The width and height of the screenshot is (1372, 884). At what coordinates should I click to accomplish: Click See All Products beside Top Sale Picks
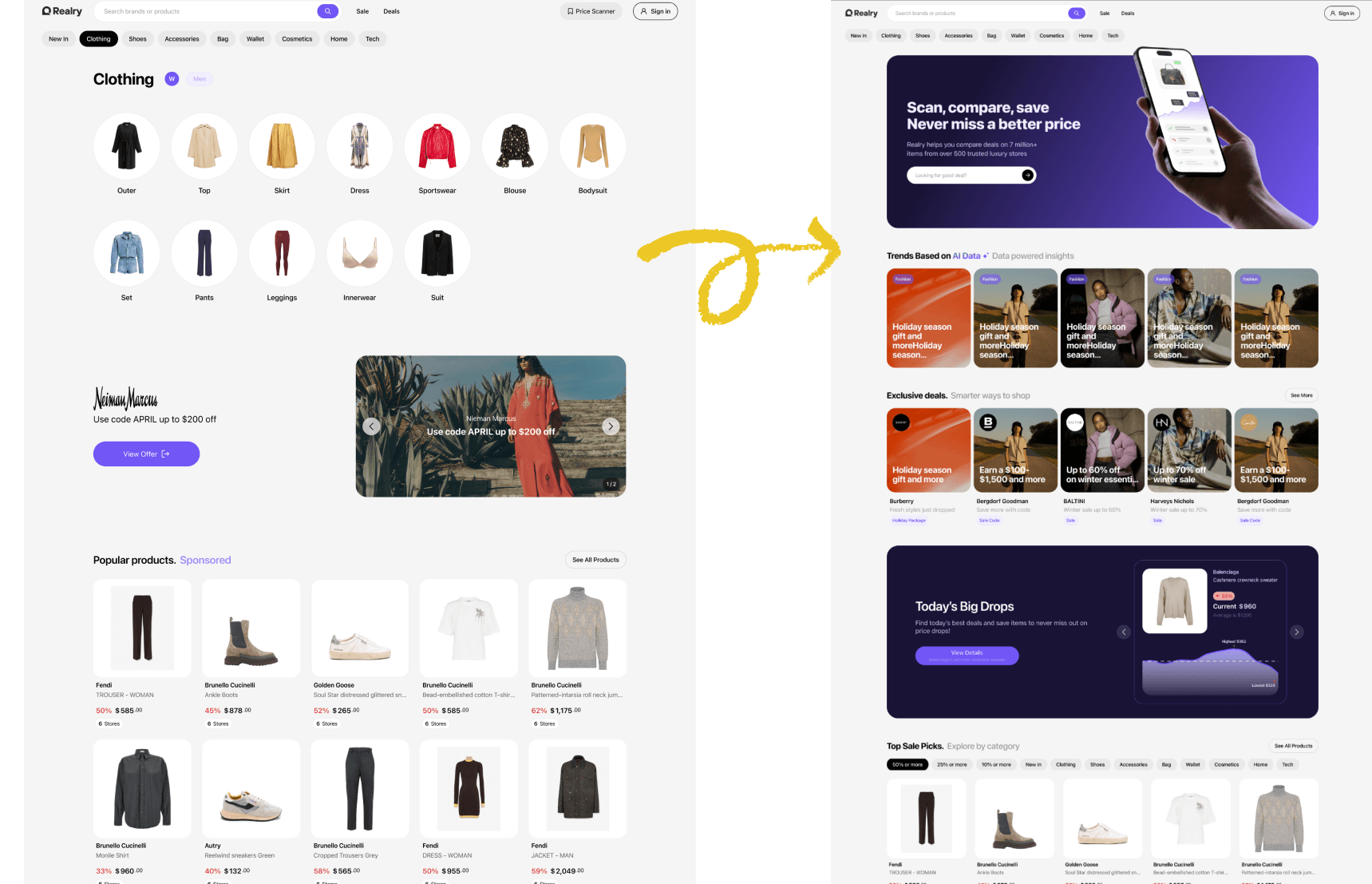click(1293, 746)
